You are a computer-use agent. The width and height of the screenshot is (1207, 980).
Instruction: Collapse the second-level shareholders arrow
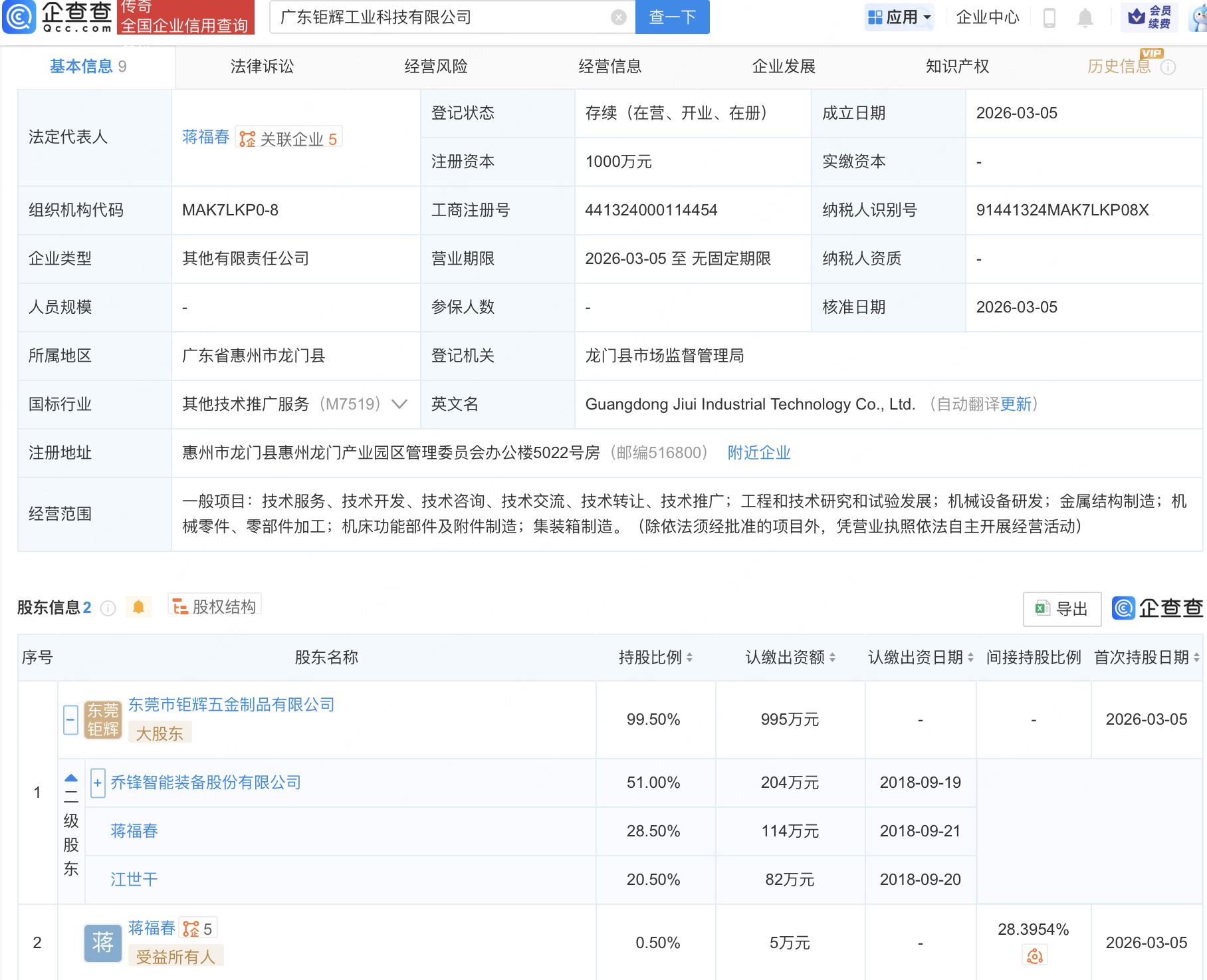click(71, 779)
